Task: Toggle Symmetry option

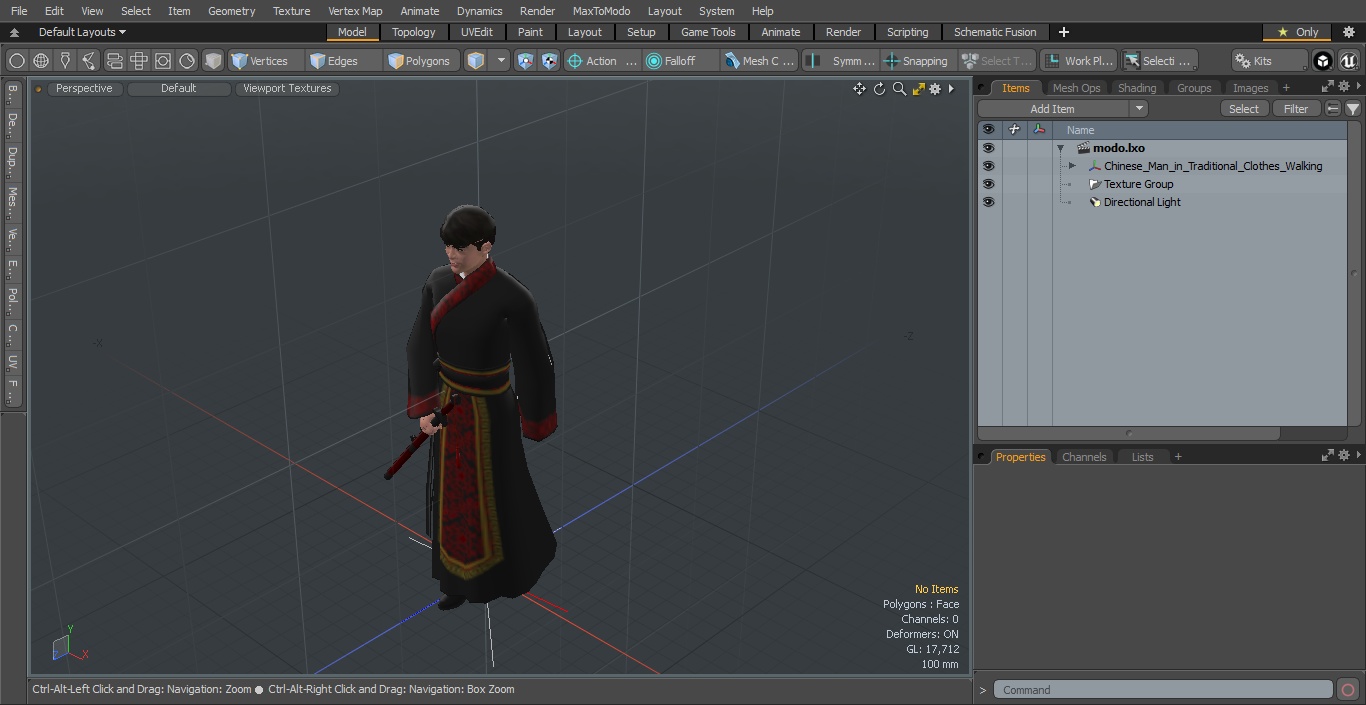Action: (x=841, y=61)
